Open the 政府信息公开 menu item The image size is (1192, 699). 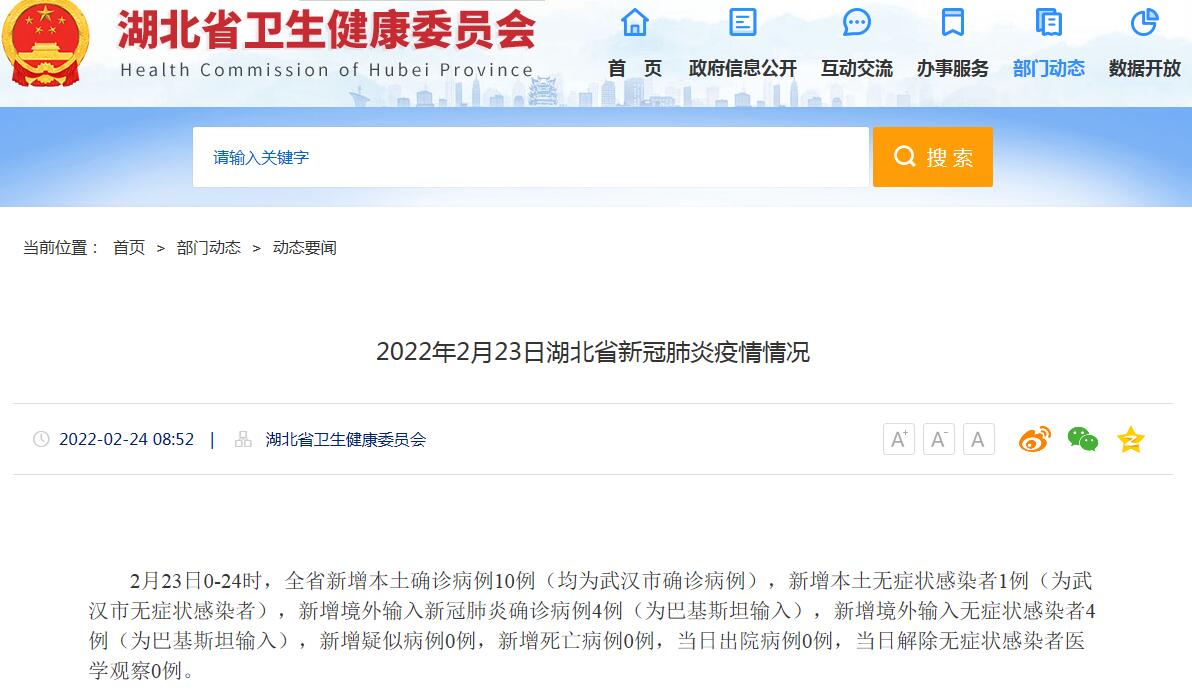(742, 68)
